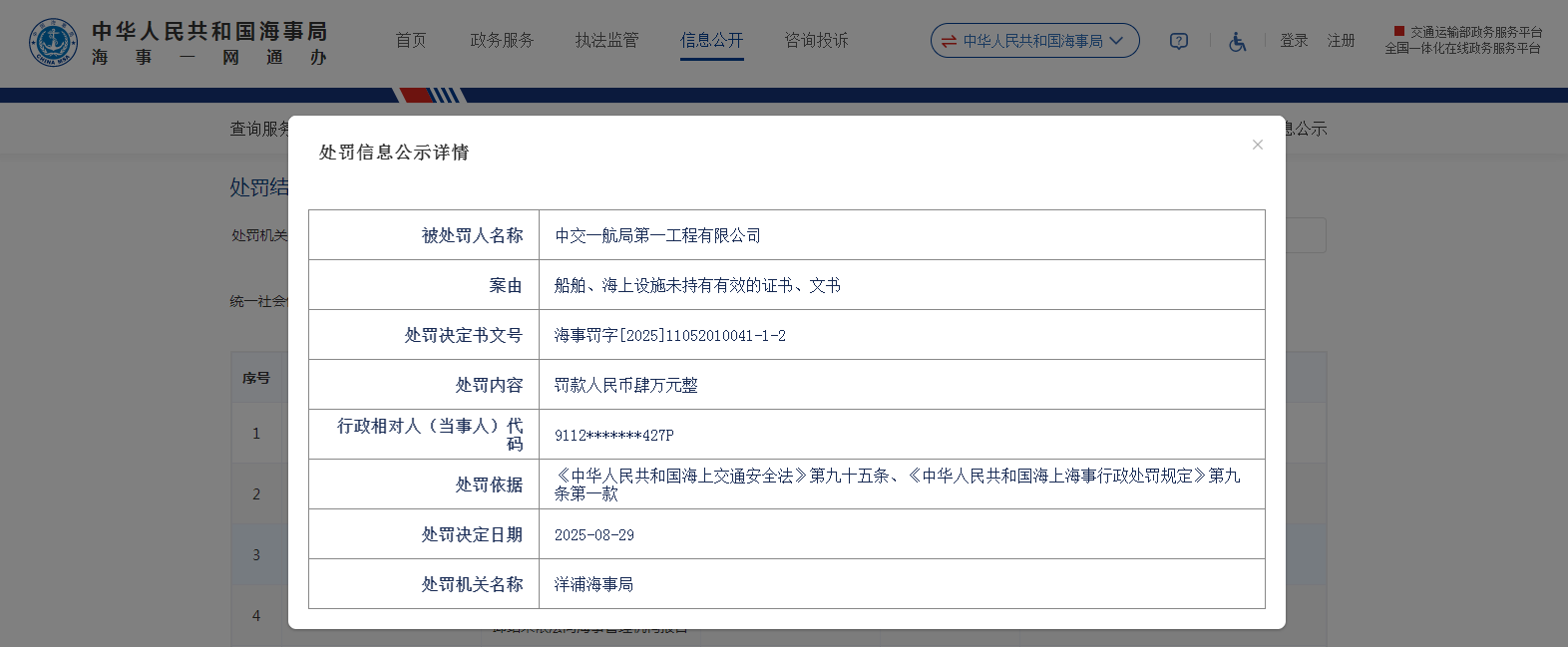
Task: Click the agency name 洋浦海事局
Action: tap(593, 584)
